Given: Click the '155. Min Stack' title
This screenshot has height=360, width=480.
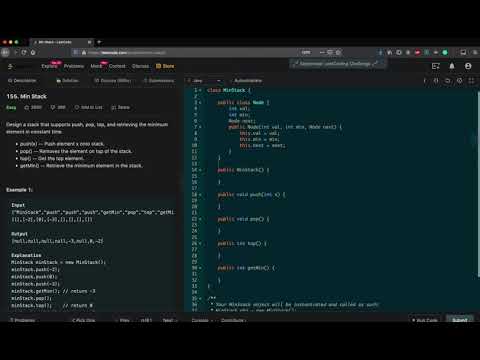Looking at the screenshot, I should pos(27,96).
